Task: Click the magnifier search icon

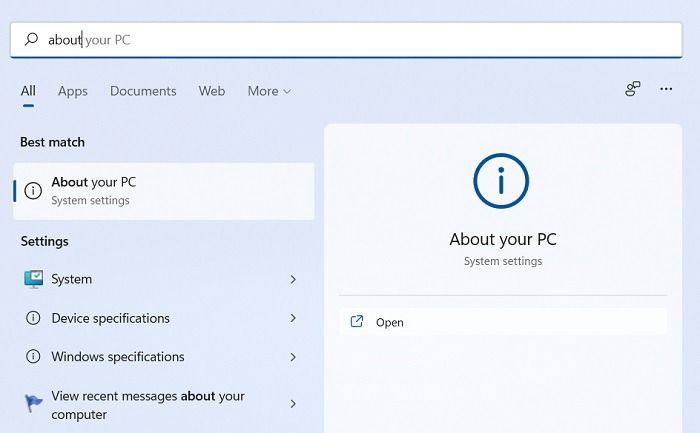Action: point(31,39)
